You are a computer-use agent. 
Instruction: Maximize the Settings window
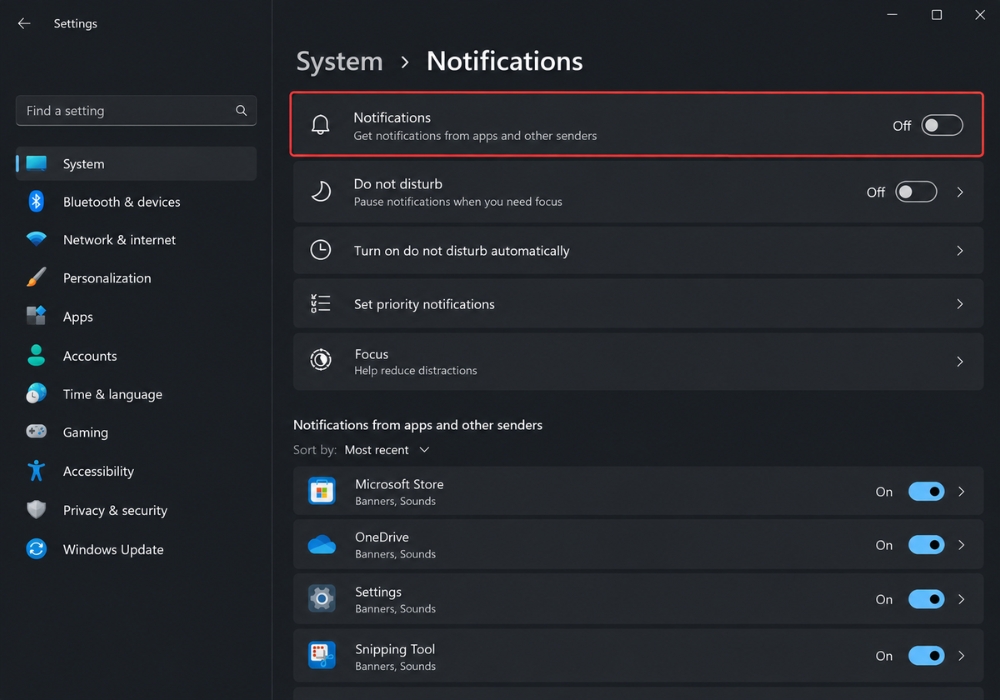point(936,15)
